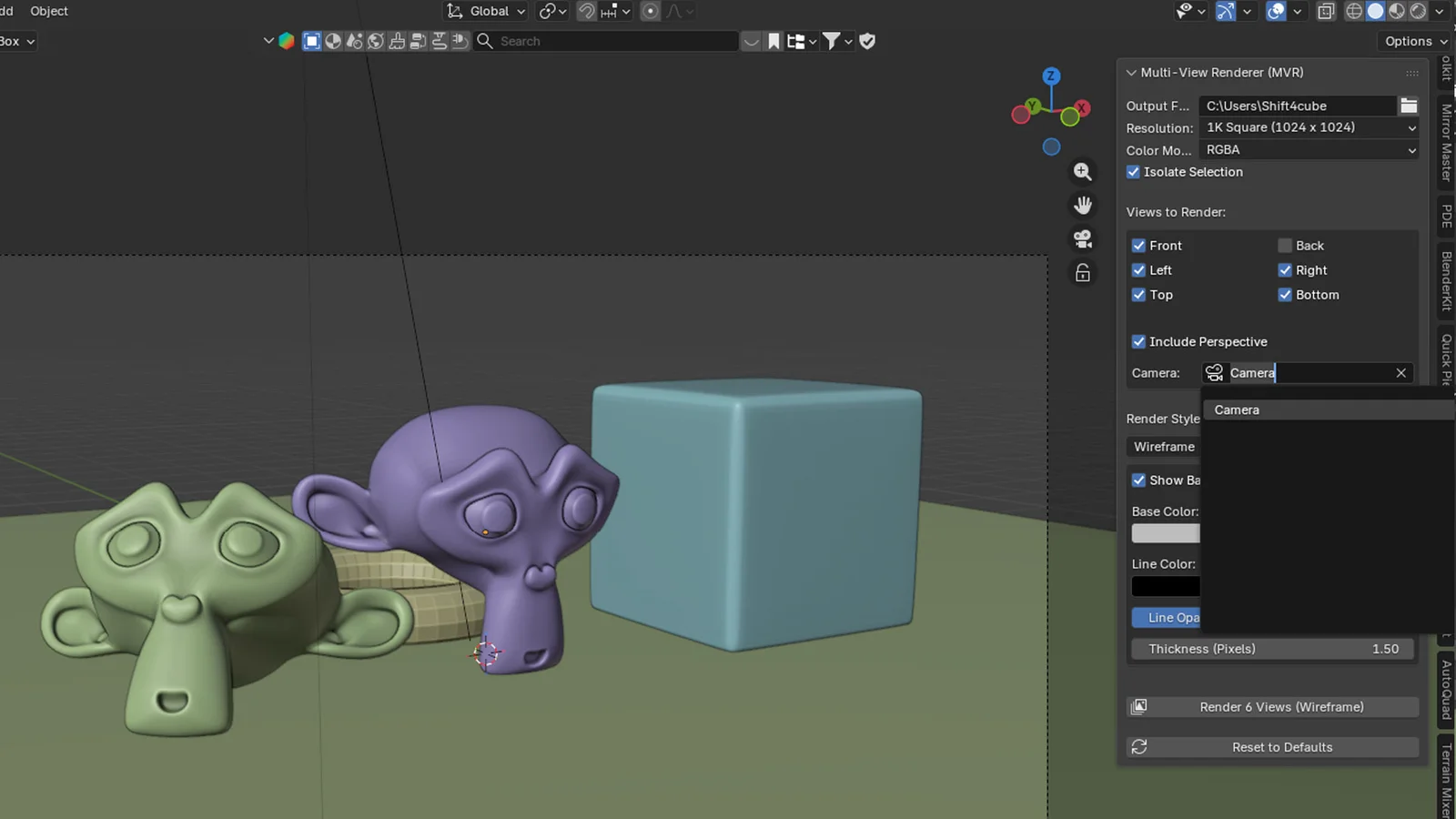This screenshot has height=819, width=1456.
Task: Click the zoom magnifier gizmo icon
Action: (x=1082, y=171)
